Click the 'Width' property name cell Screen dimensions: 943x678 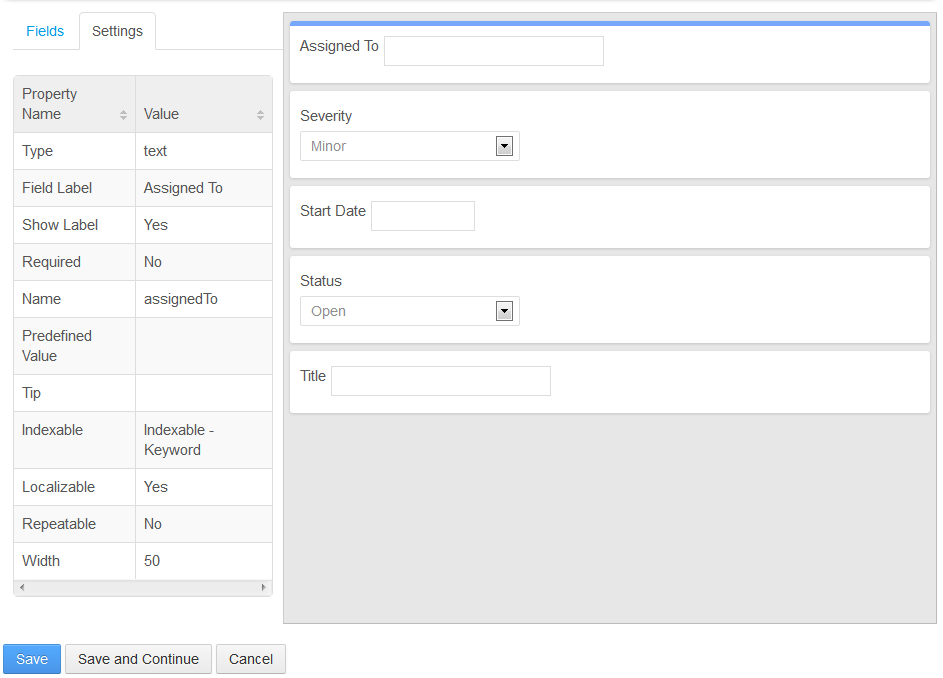pos(75,561)
